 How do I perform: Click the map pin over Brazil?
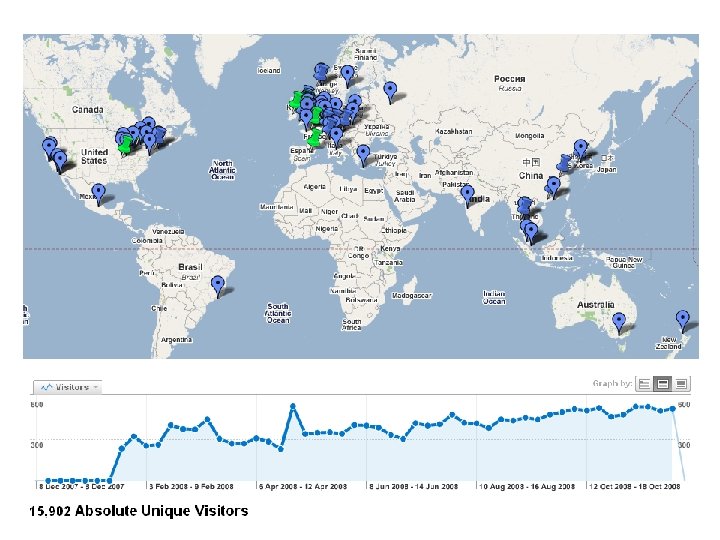218,286
